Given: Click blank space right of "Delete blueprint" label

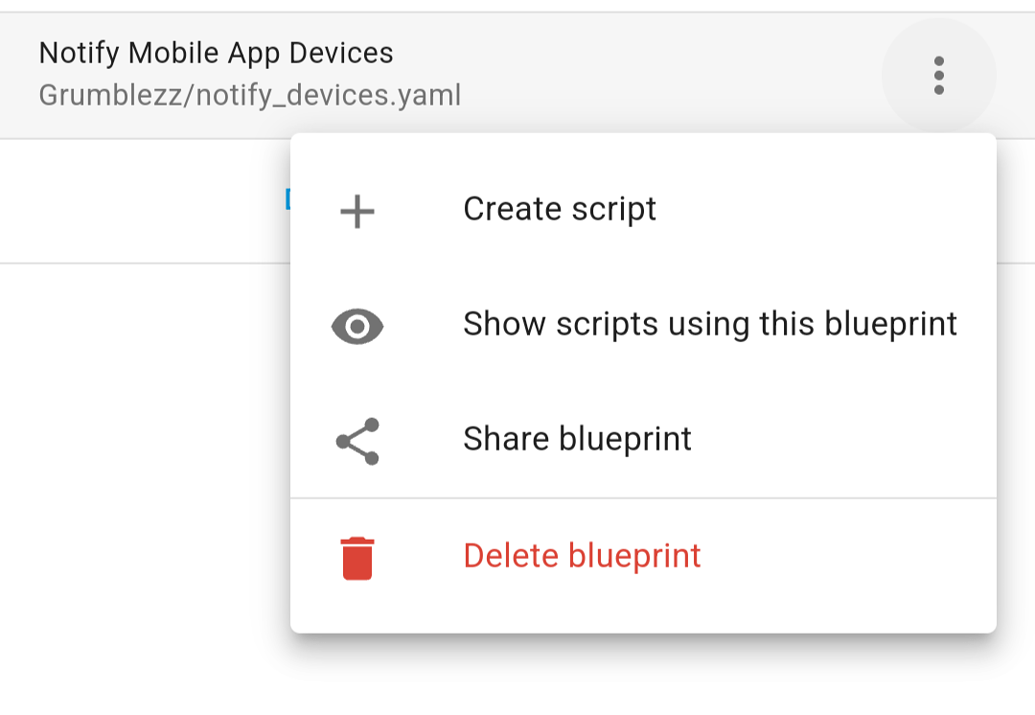Looking at the screenshot, I should [850, 556].
